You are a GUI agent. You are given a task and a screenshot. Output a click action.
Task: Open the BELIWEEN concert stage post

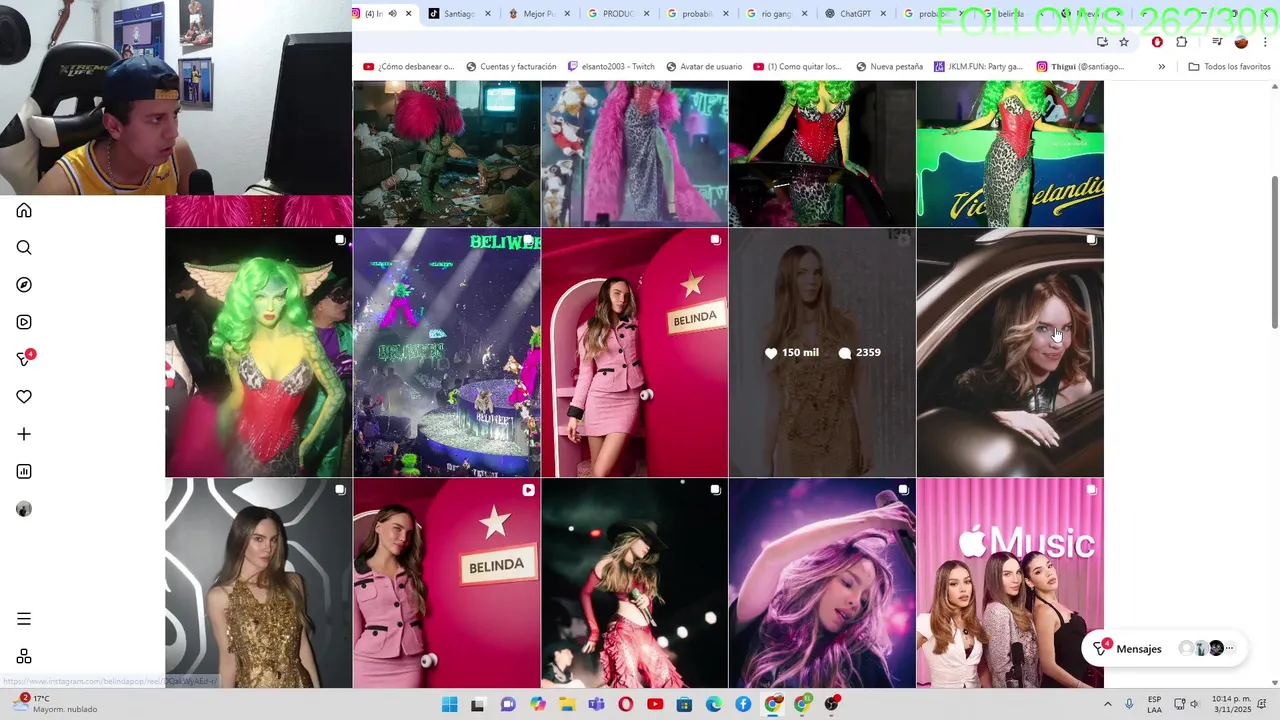447,353
